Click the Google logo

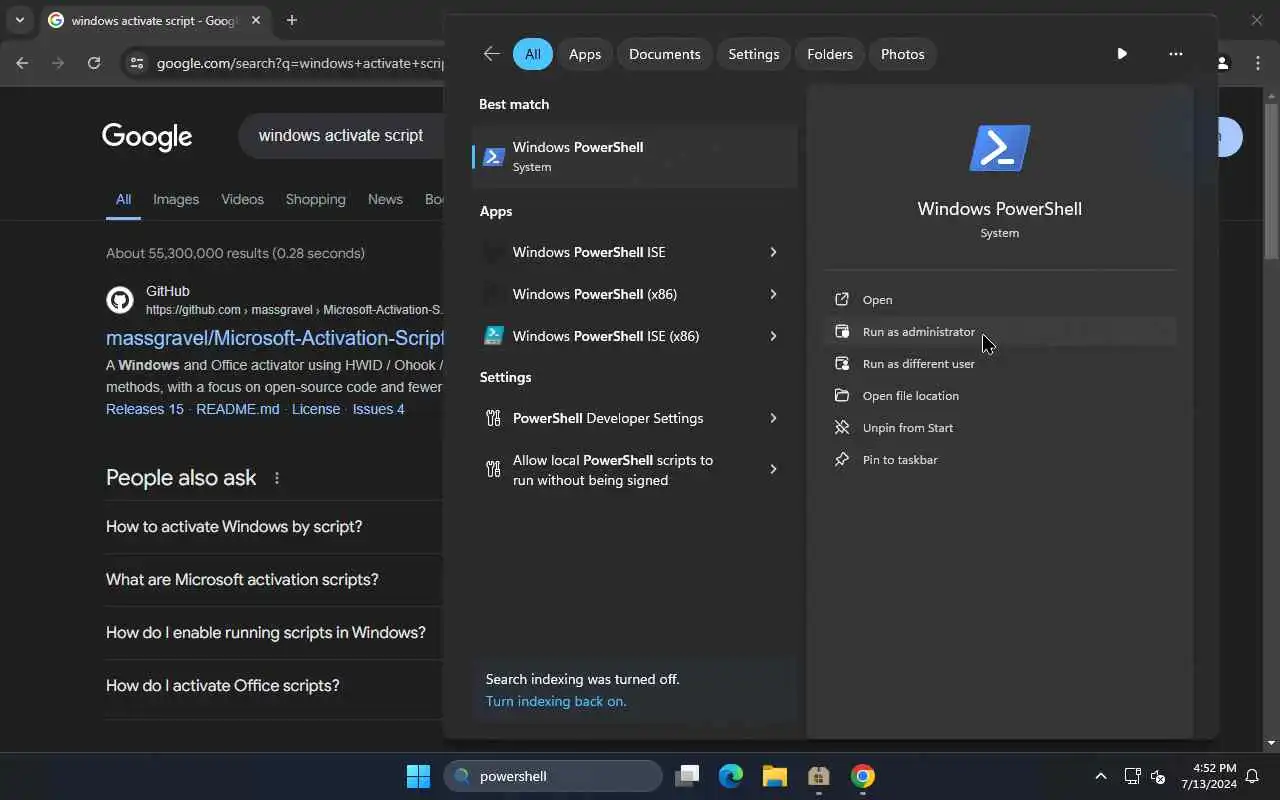(147, 137)
